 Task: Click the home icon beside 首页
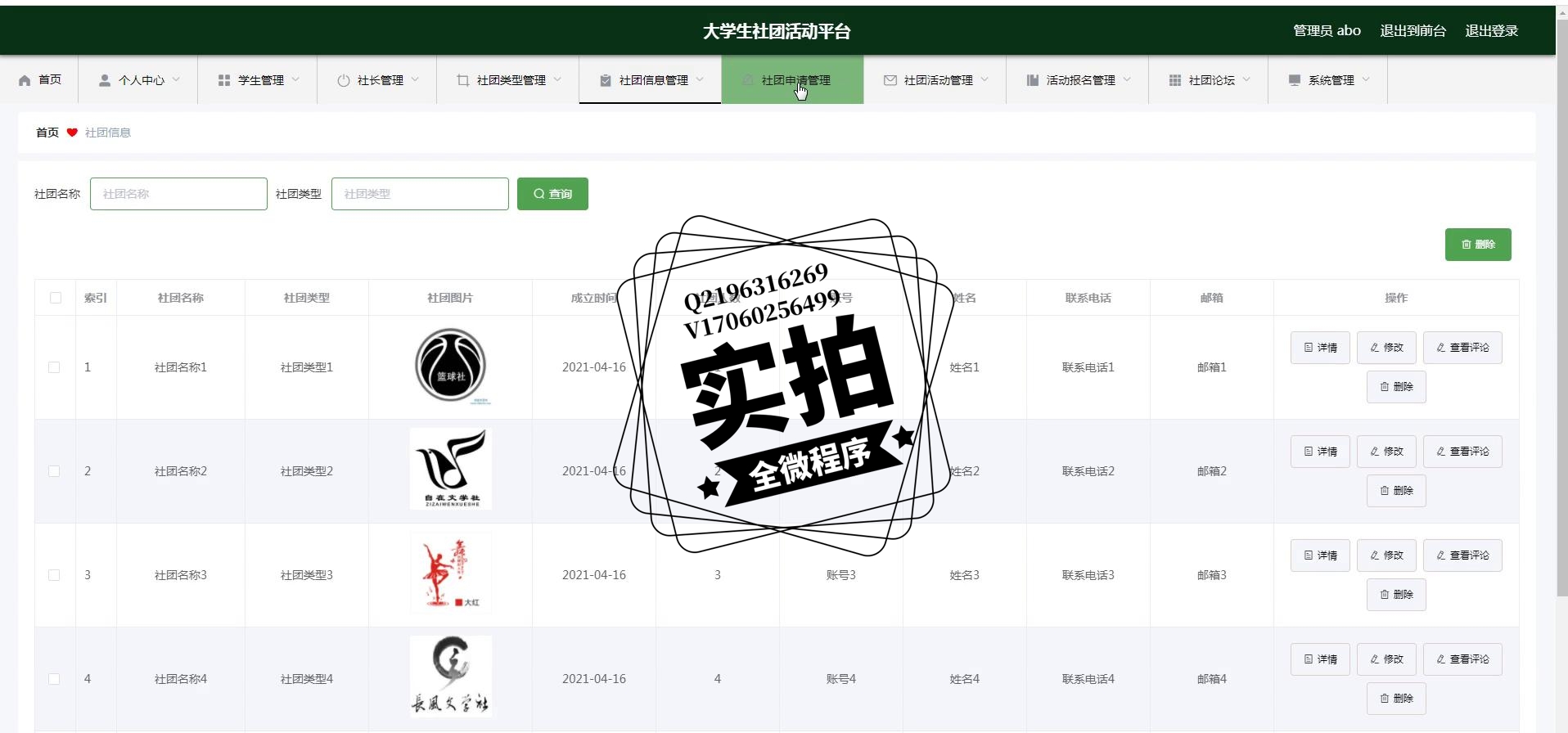[x=25, y=80]
